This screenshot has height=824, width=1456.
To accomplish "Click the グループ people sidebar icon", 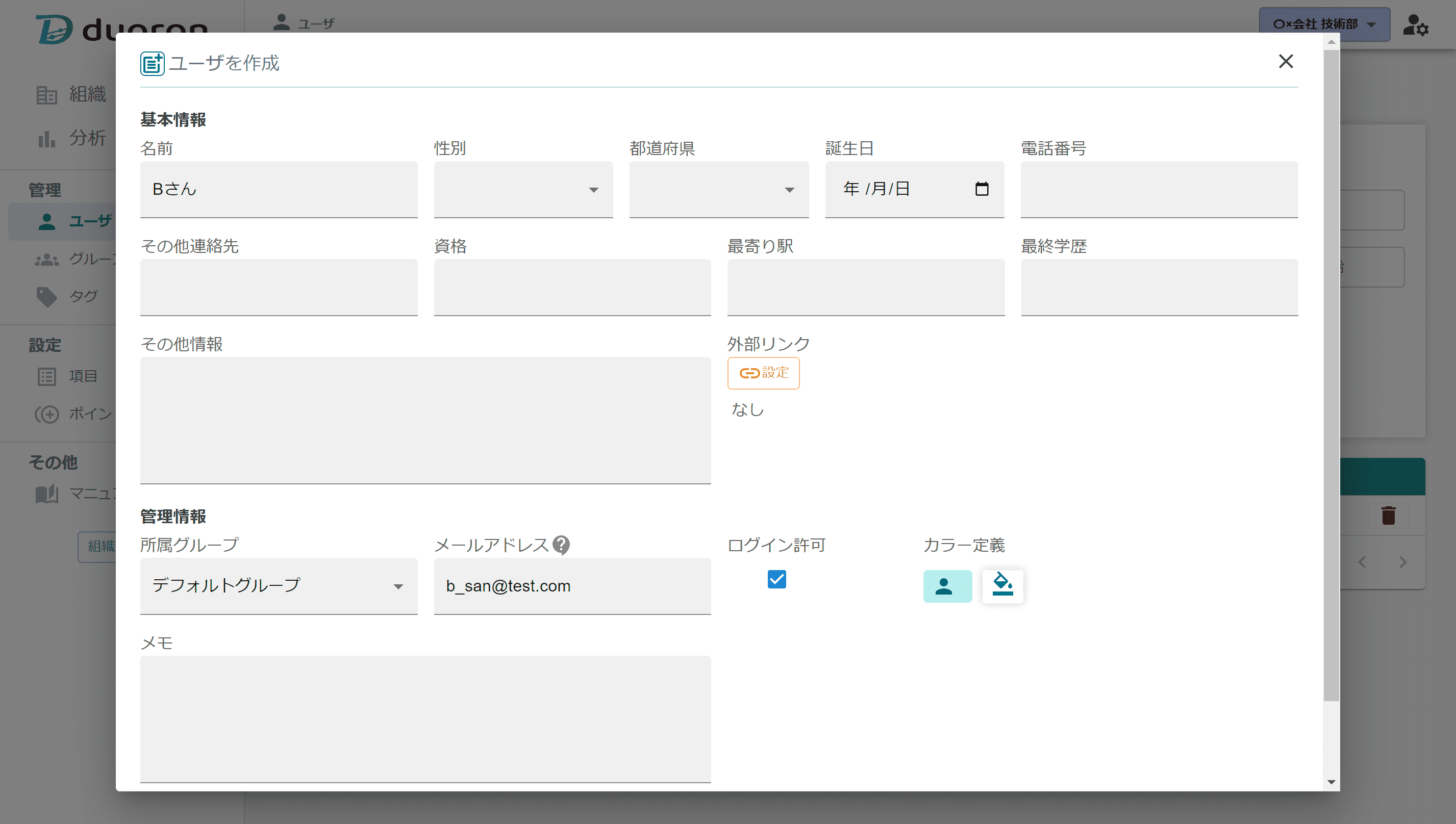I will click(x=46, y=260).
